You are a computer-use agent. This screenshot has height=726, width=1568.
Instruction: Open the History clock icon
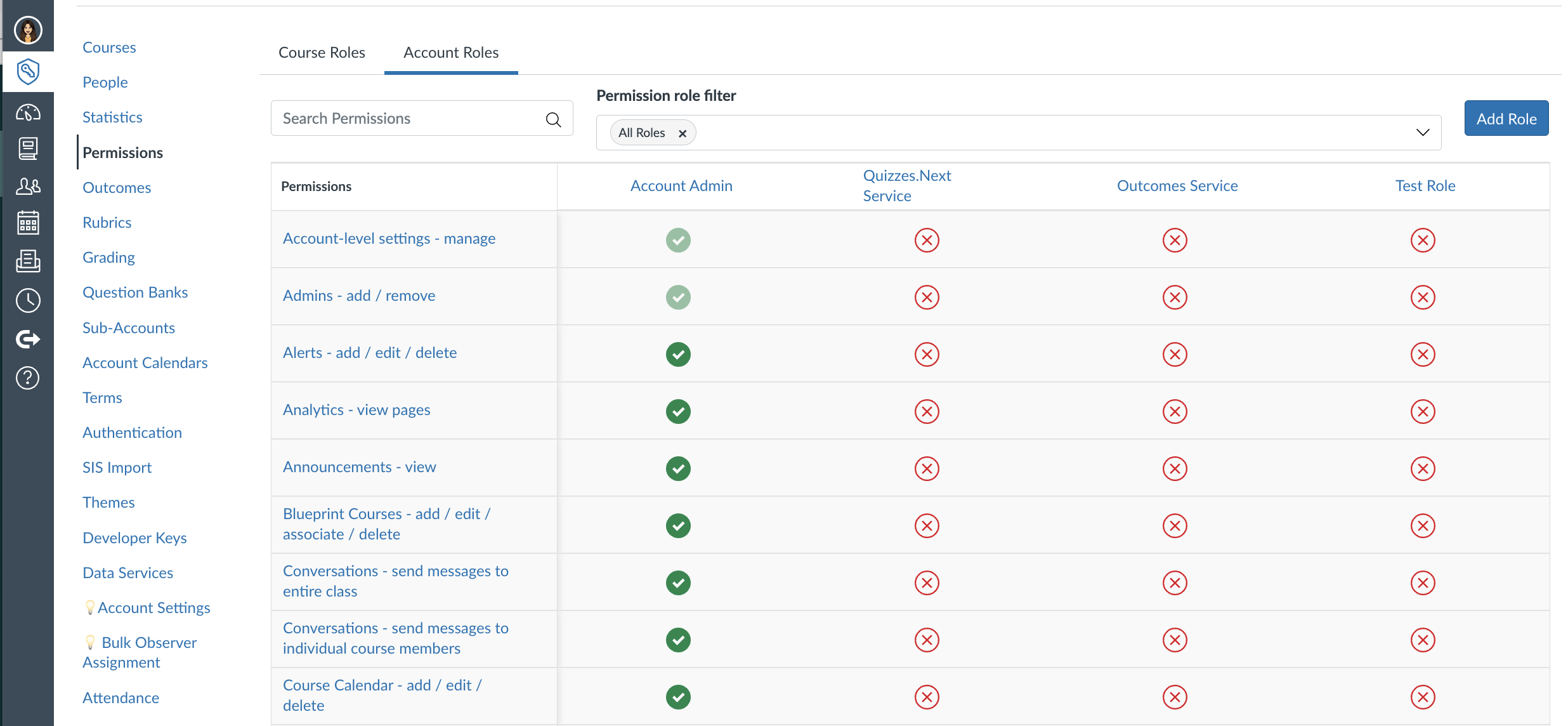(28, 300)
